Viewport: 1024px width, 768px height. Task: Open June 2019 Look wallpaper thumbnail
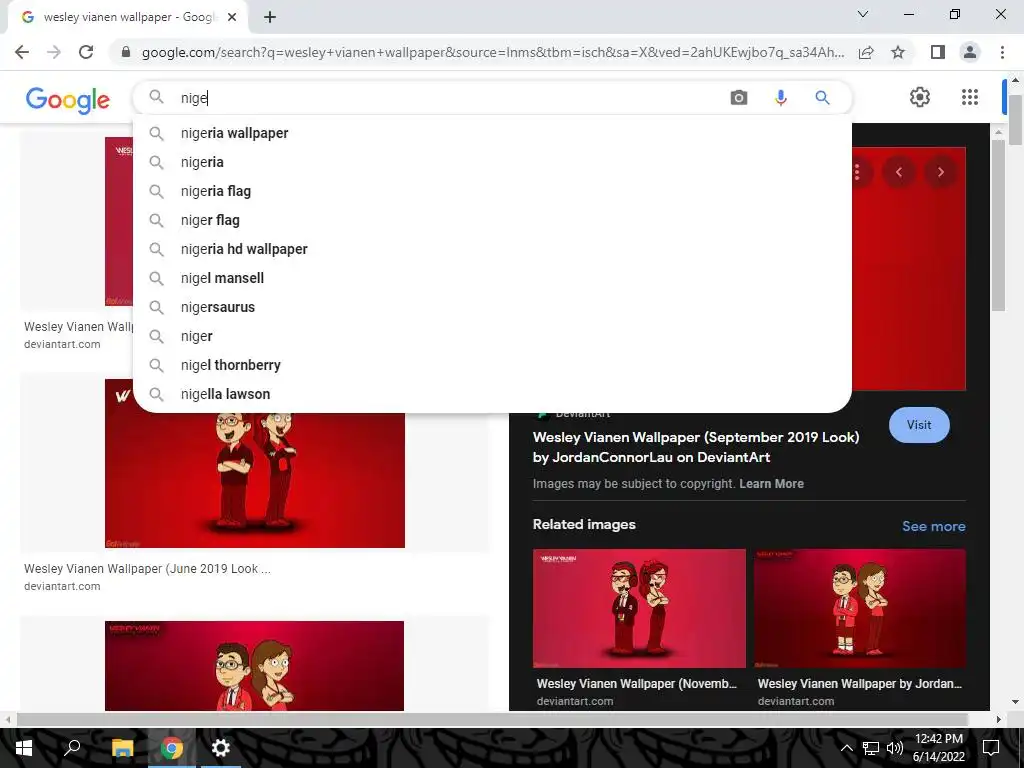pyautogui.click(x=255, y=463)
